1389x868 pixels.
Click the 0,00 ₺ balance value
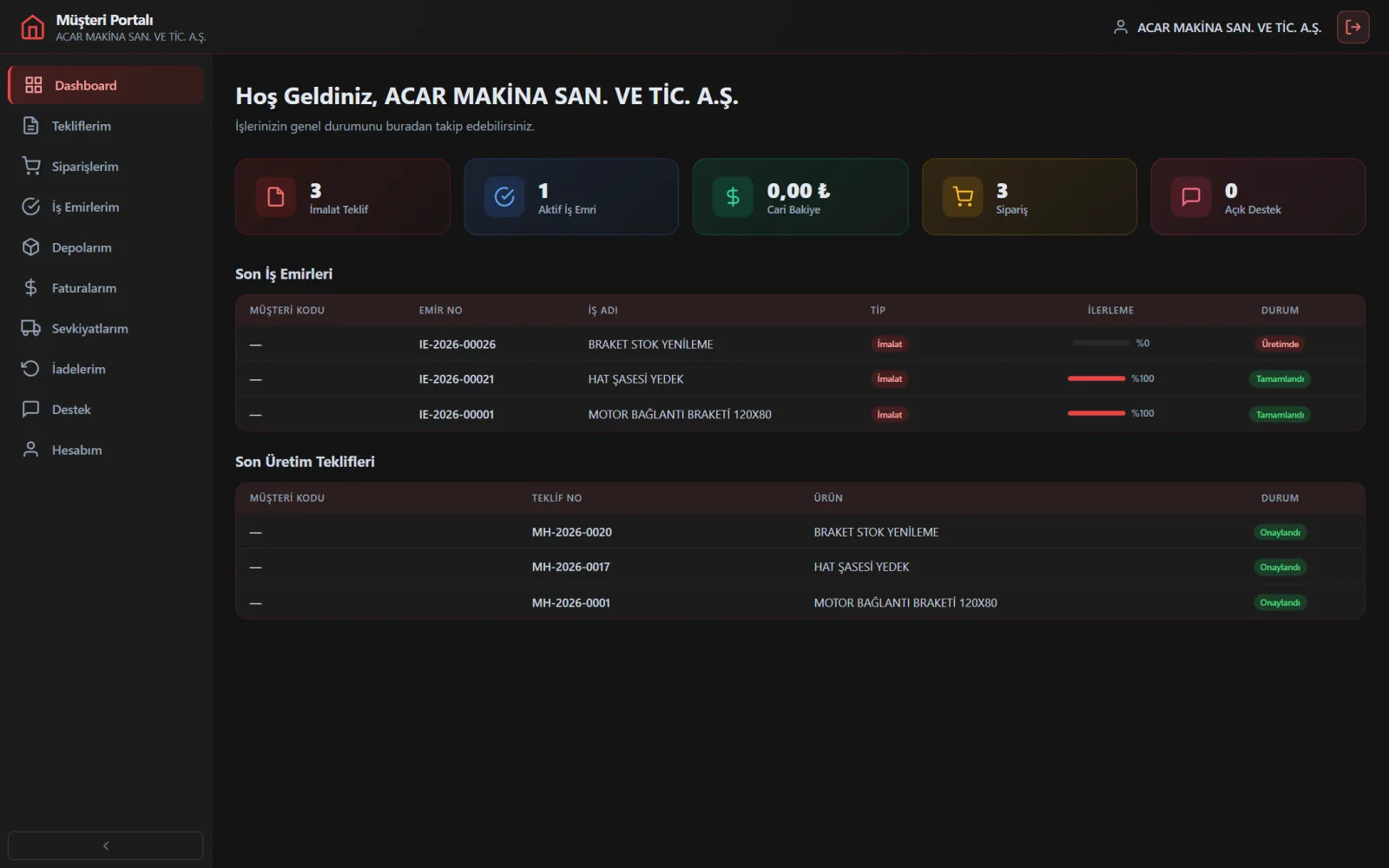coord(798,190)
